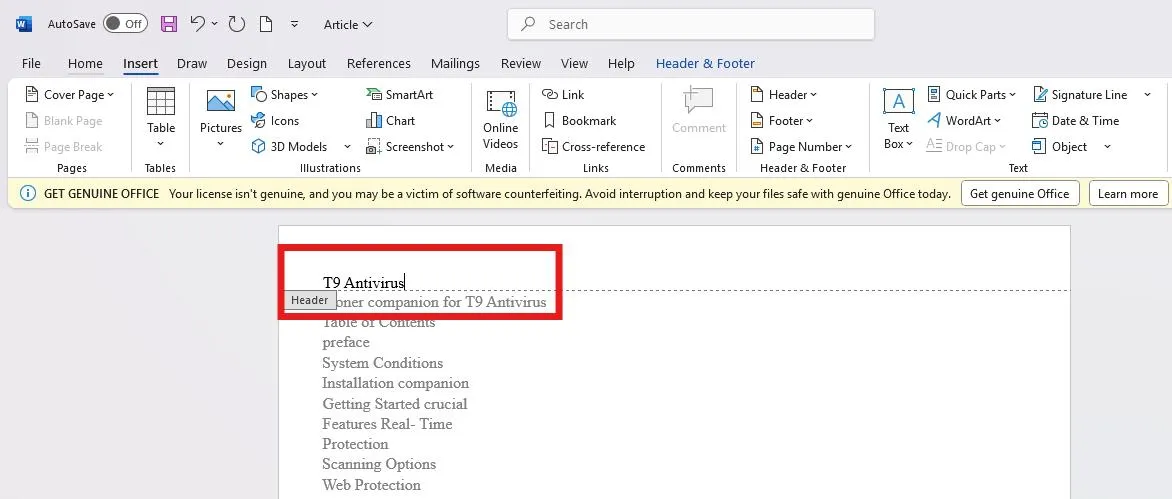This screenshot has height=499, width=1172.
Task: Open Online Videos insert tool
Action: pyautogui.click(x=500, y=118)
